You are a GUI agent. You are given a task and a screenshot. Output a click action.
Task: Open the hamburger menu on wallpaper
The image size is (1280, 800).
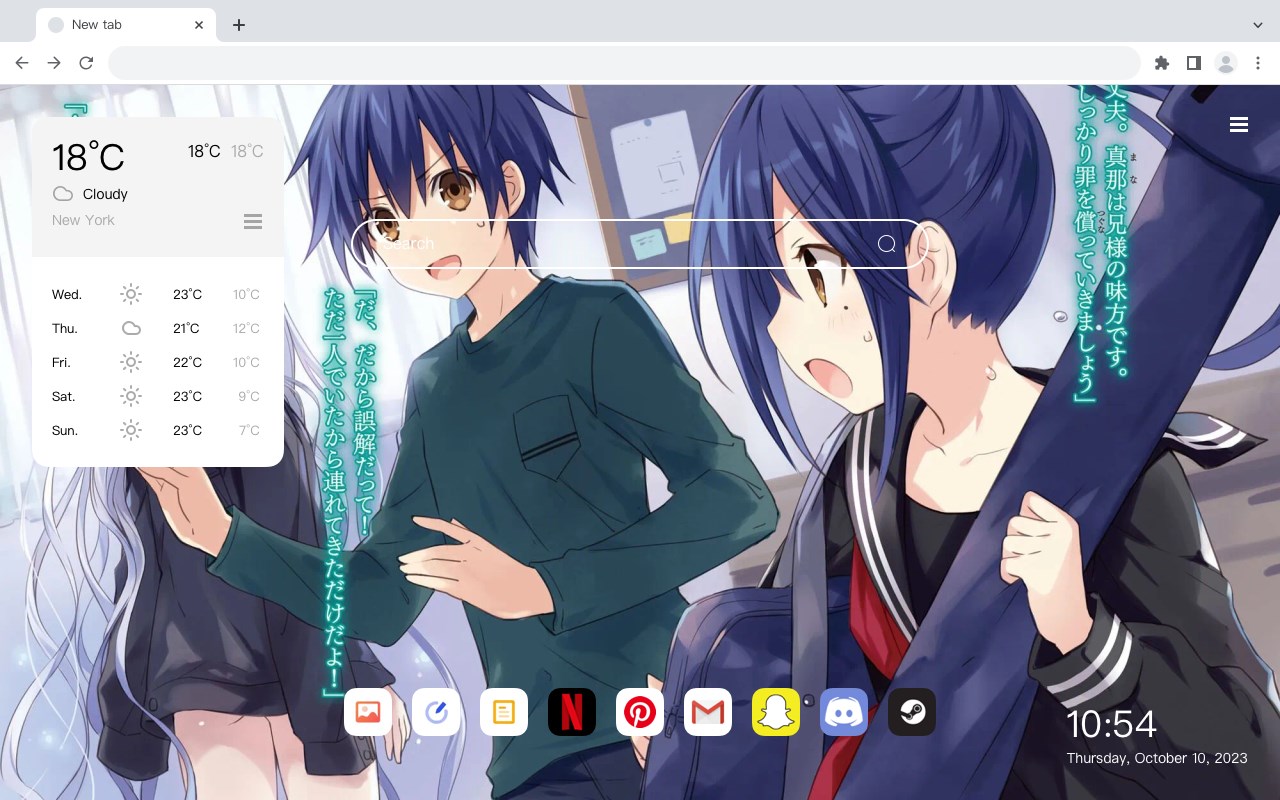pos(1239,125)
